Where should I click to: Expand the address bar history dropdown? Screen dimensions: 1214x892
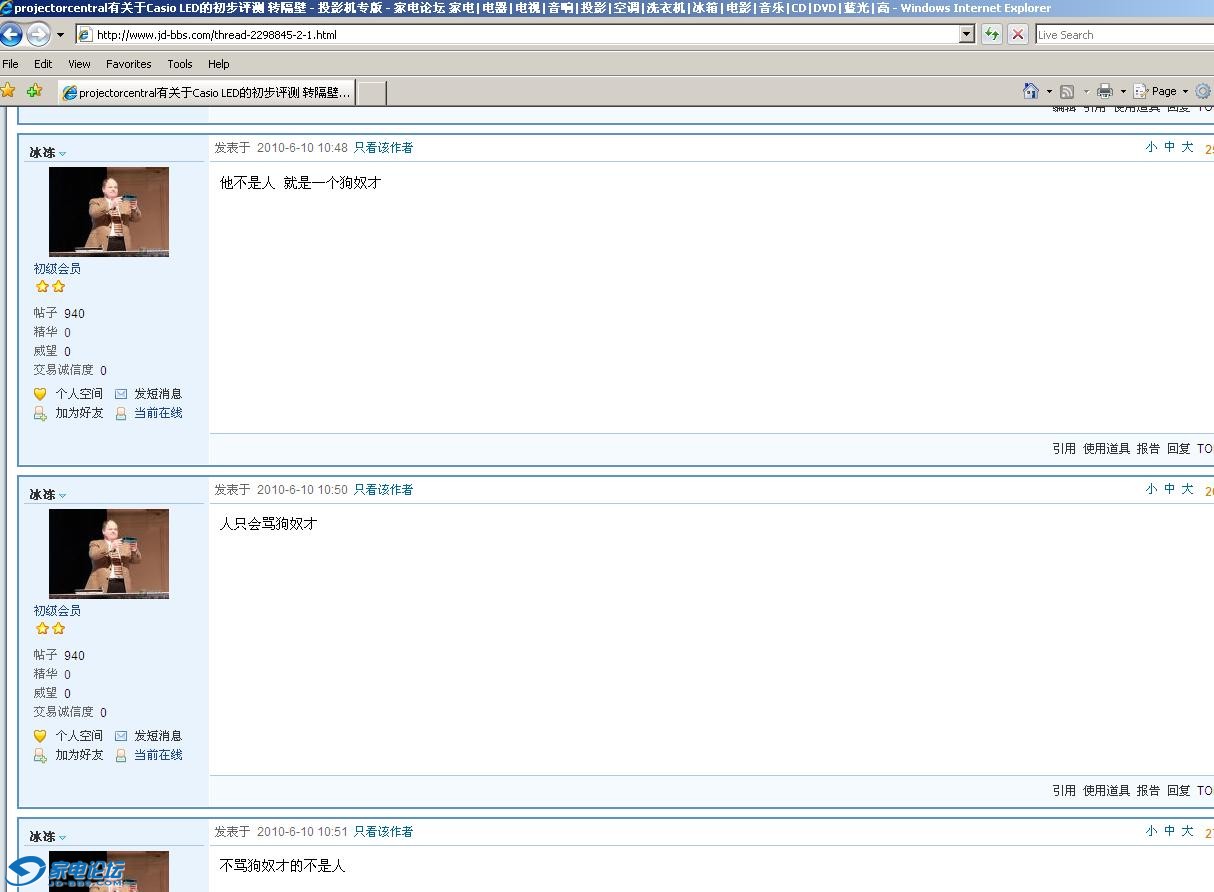point(967,35)
